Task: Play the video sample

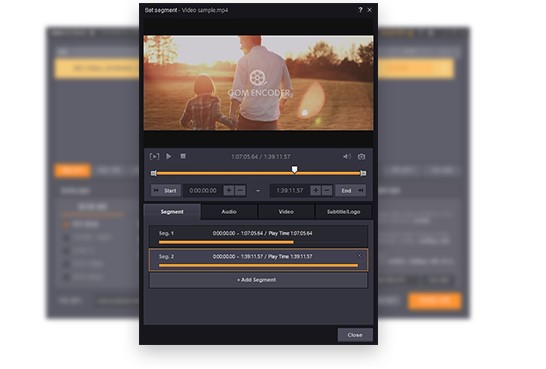Action: (169, 157)
